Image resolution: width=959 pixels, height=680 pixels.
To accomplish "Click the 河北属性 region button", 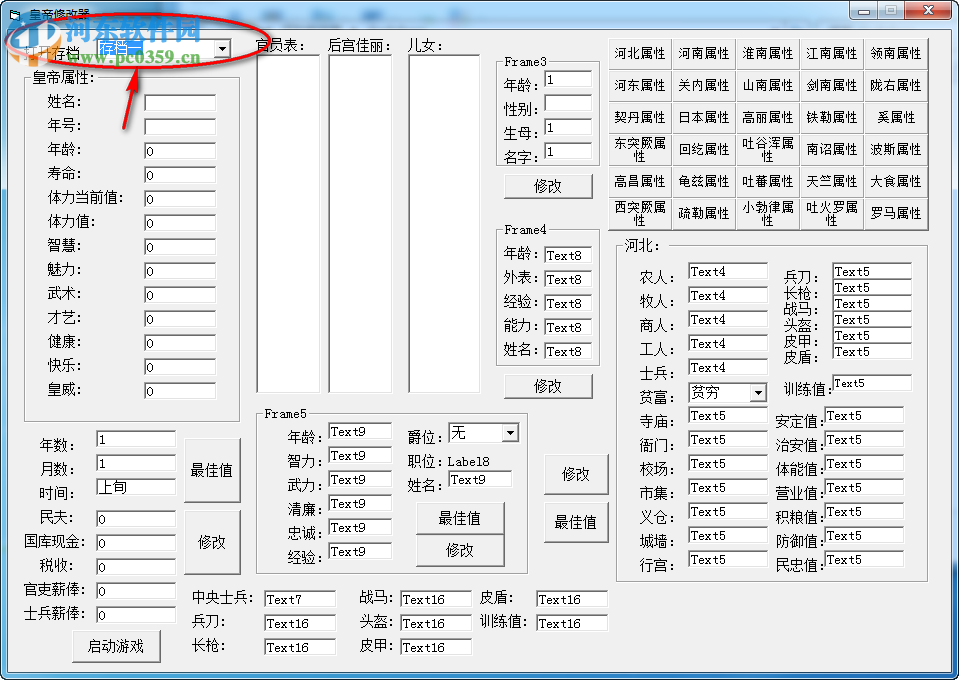I will point(639,53).
